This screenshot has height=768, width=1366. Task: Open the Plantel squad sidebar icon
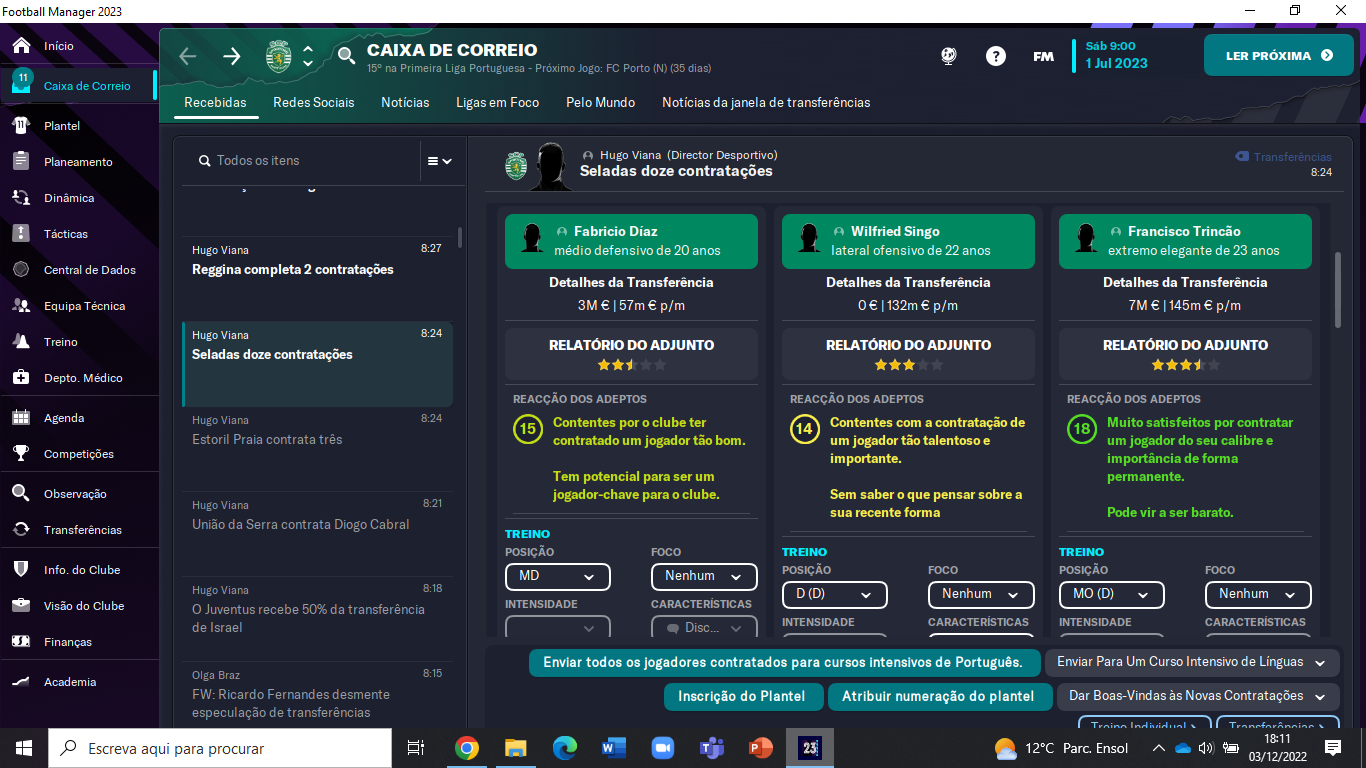pyautogui.click(x=22, y=126)
